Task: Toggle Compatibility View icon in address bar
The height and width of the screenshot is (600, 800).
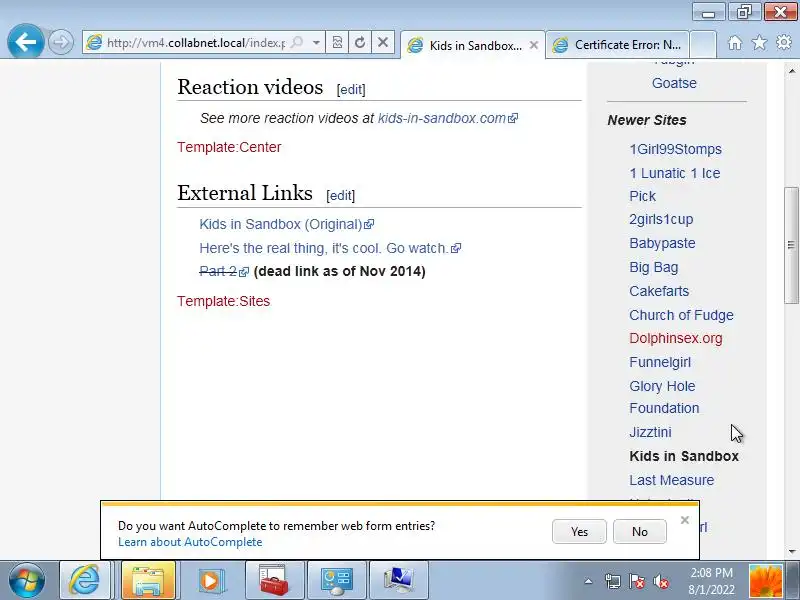Action: [337, 42]
